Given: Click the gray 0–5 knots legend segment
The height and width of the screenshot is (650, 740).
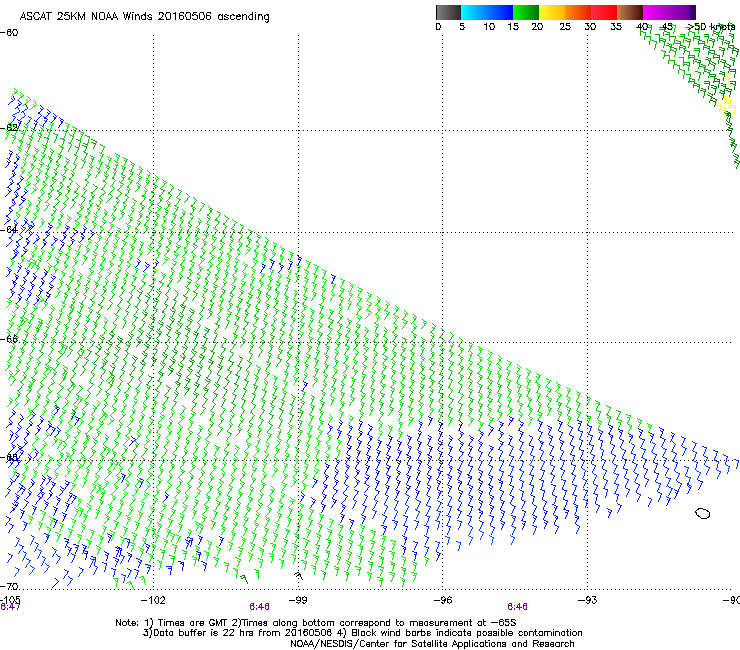Looking at the screenshot, I should click(448, 12).
